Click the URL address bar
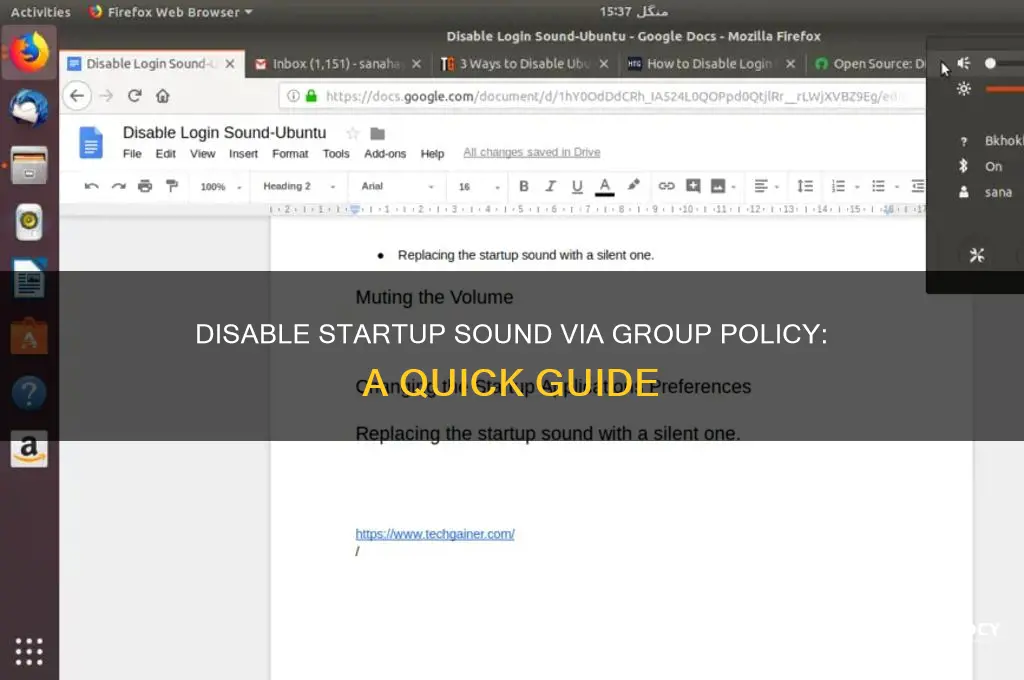 coord(601,96)
